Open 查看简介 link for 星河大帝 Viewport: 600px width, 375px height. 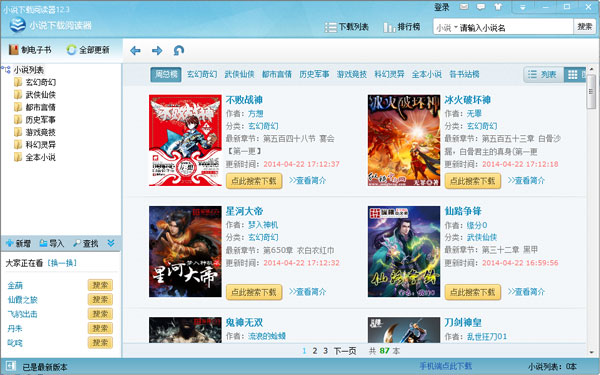pos(308,292)
